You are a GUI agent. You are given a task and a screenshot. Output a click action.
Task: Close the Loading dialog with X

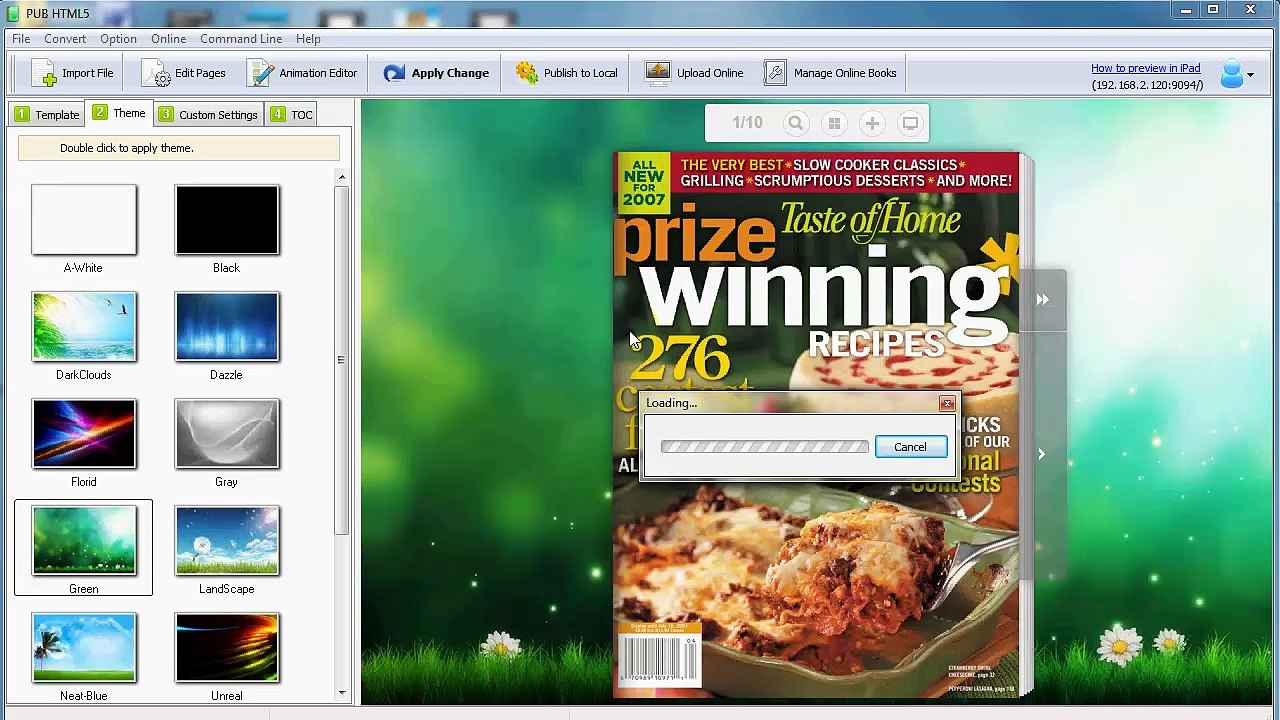pyautogui.click(x=947, y=404)
